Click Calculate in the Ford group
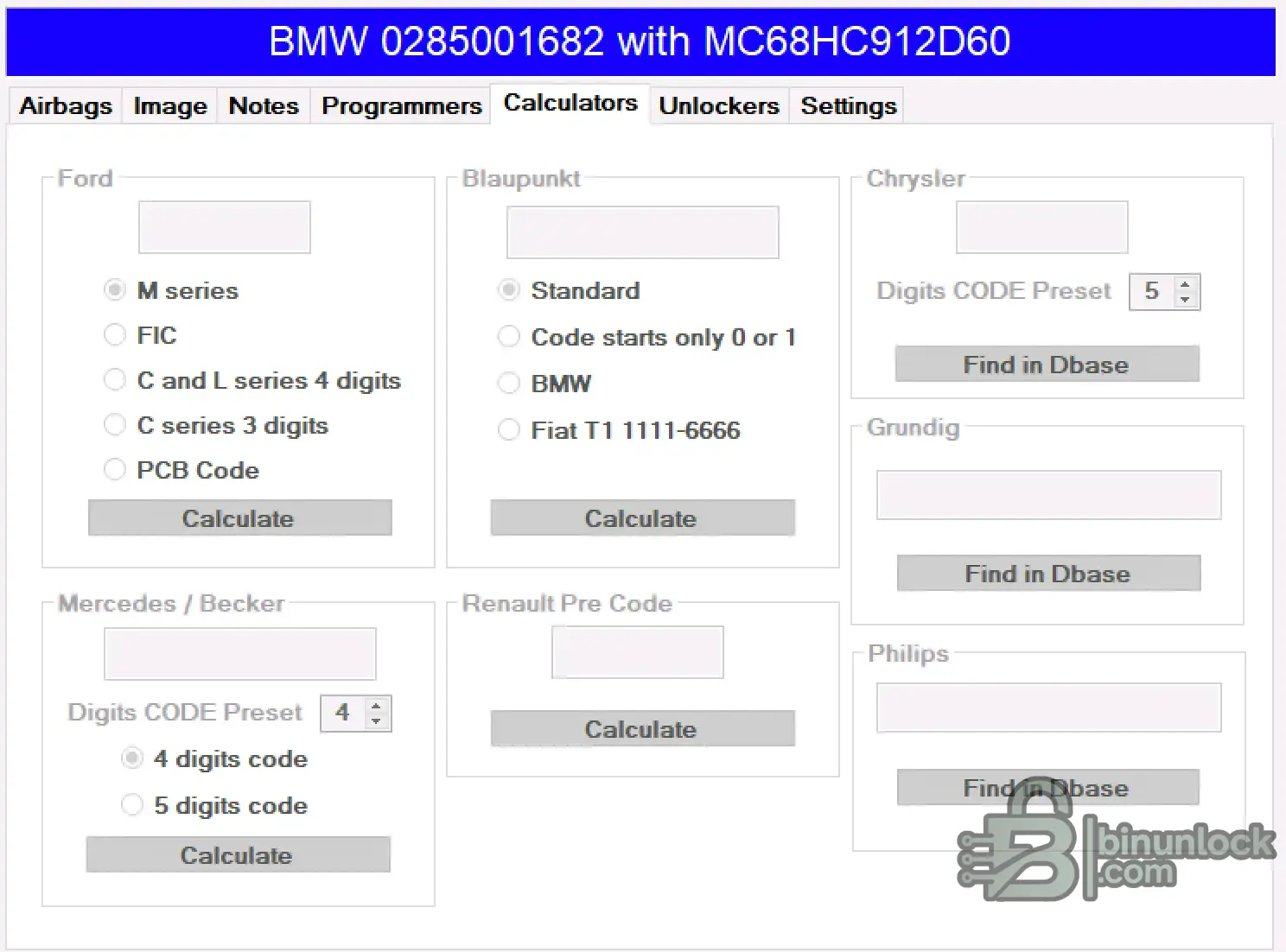The image size is (1286, 952). pos(239,518)
